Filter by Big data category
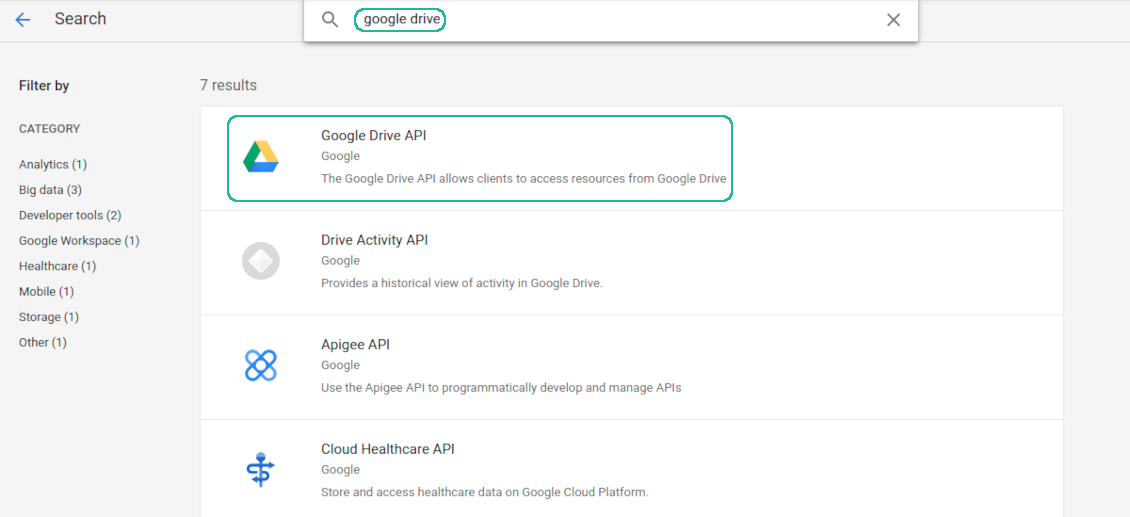Viewport: 1130px width, 517px height. point(50,190)
